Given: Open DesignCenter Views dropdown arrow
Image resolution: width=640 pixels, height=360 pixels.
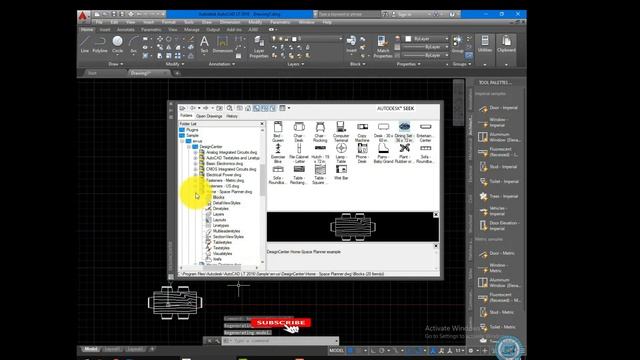Looking at the screenshot, I should pos(289,108).
